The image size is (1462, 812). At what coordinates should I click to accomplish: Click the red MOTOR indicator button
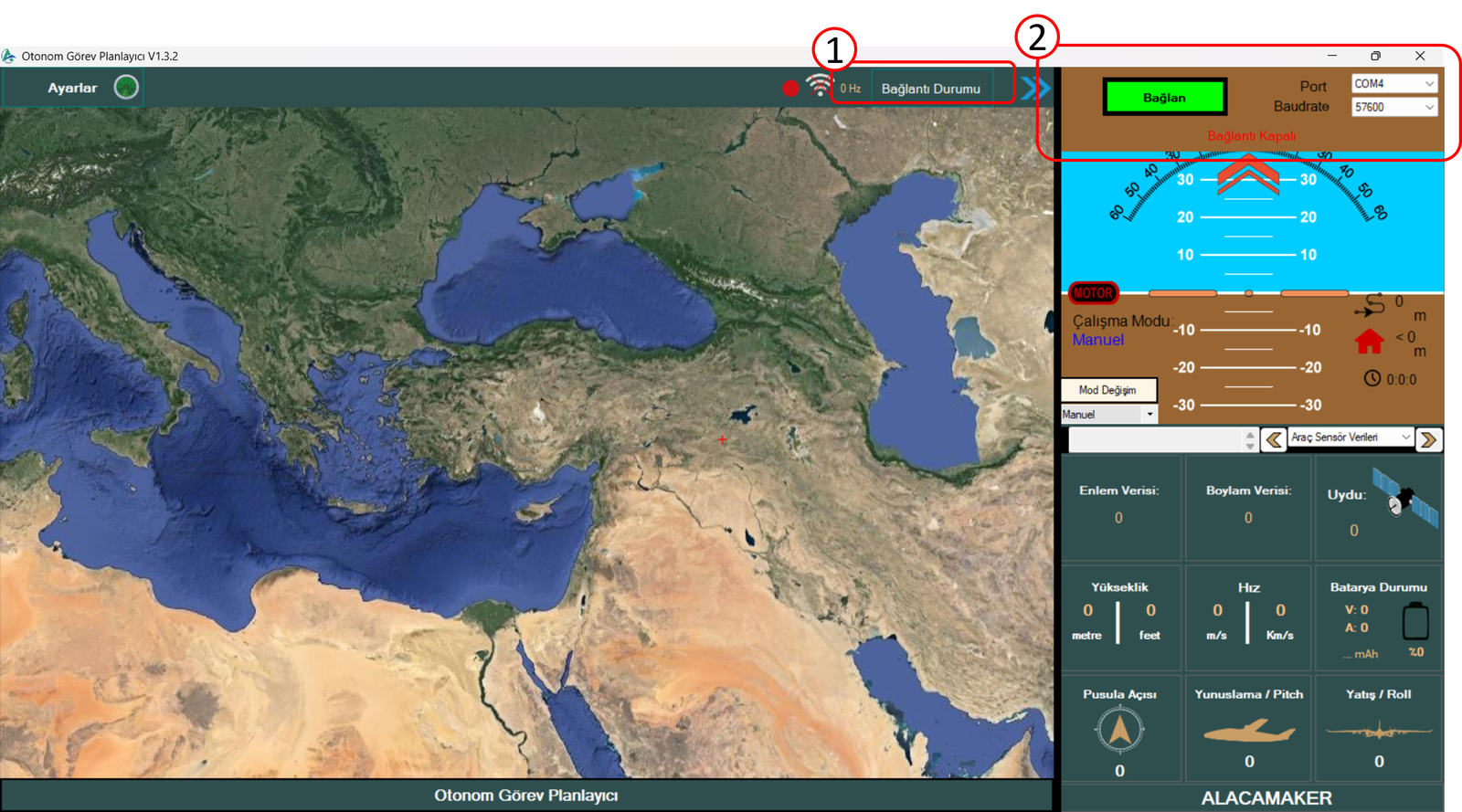coord(1093,293)
